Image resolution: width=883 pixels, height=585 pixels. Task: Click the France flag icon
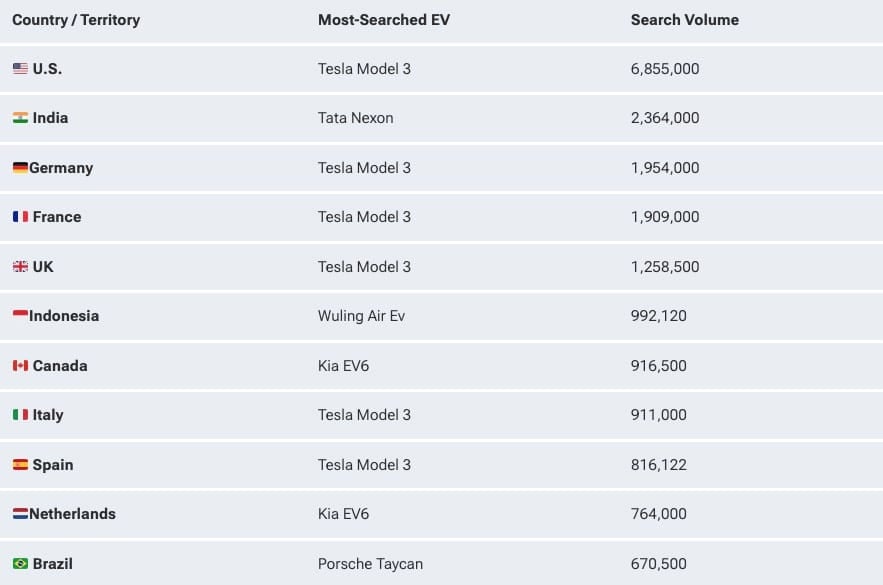(20, 217)
